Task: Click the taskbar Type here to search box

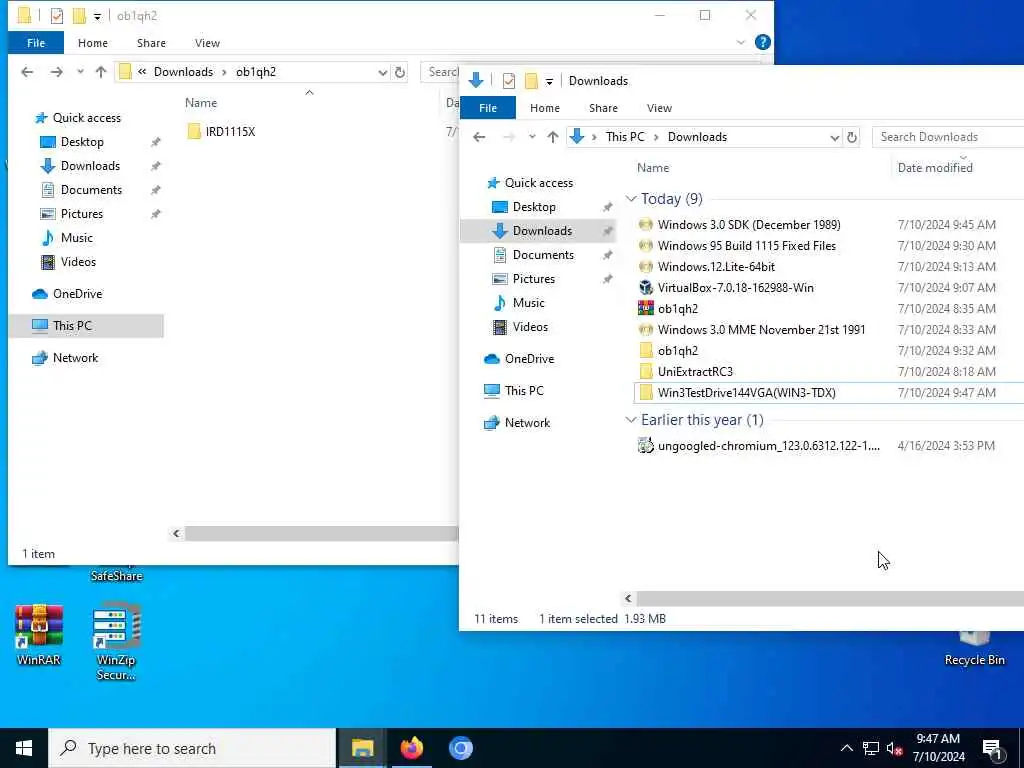Action: (192, 748)
